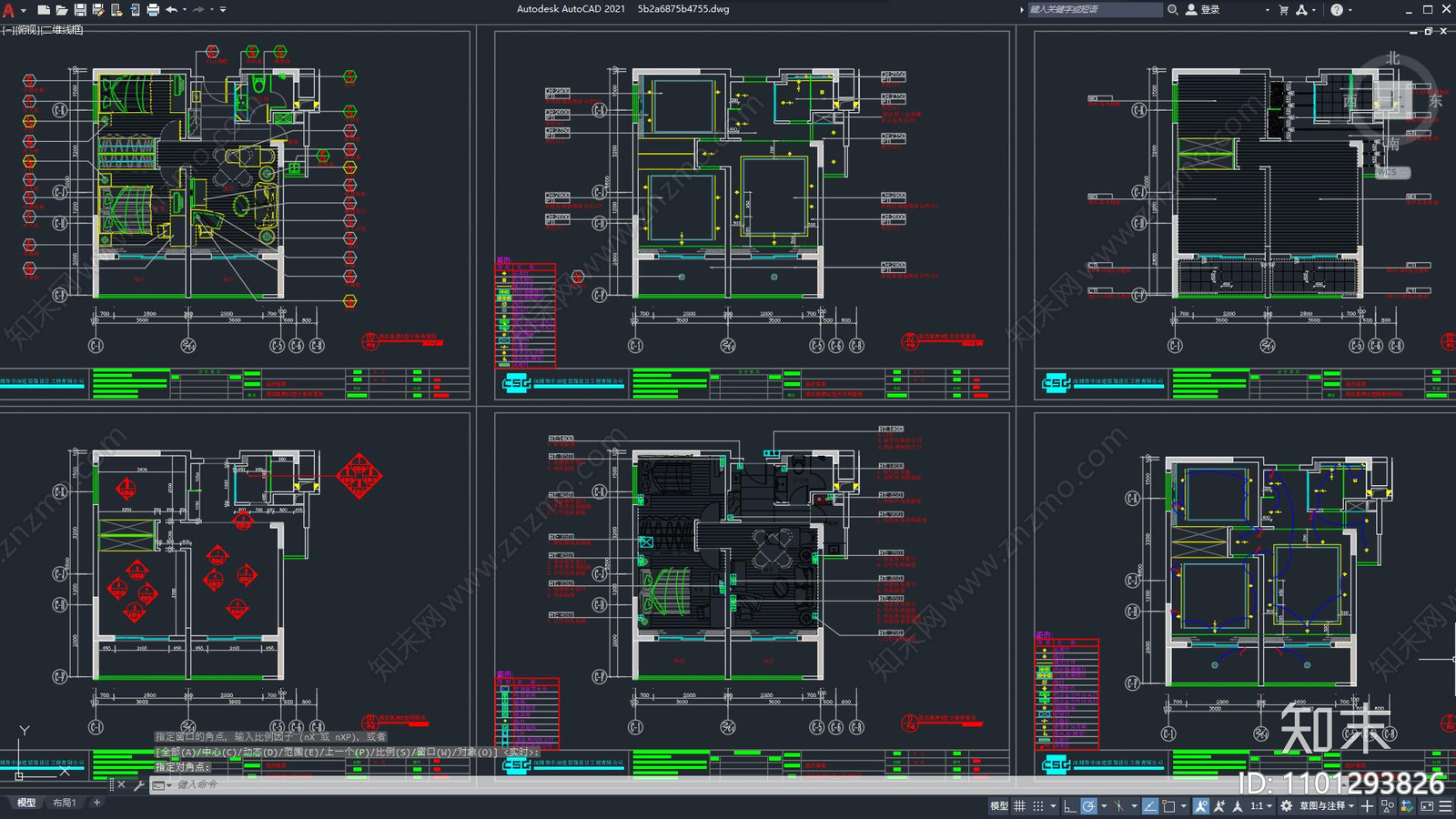Viewport: 1456px width, 819px height.
Task: Click the 模型 space button in status bar
Action: (x=998, y=806)
